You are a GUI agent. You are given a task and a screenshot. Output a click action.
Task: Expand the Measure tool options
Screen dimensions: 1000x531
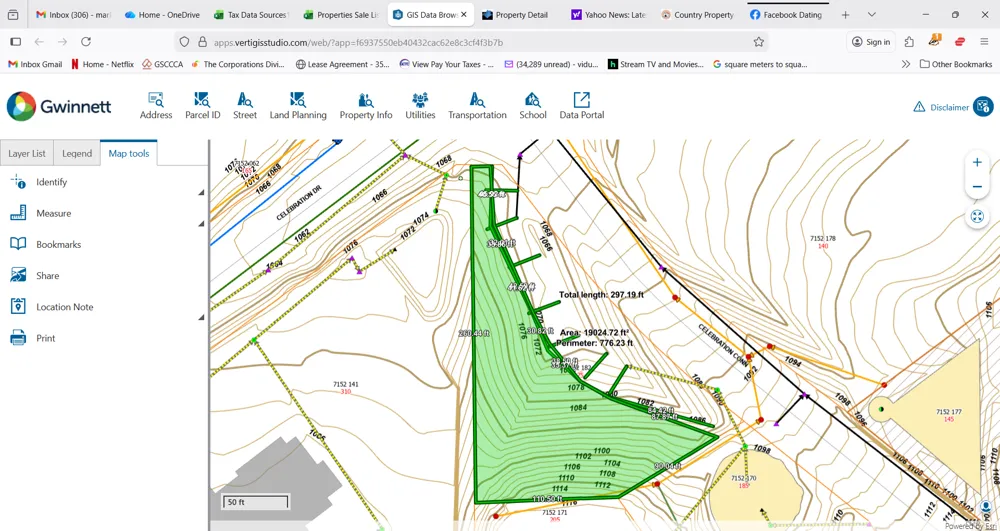point(201,224)
